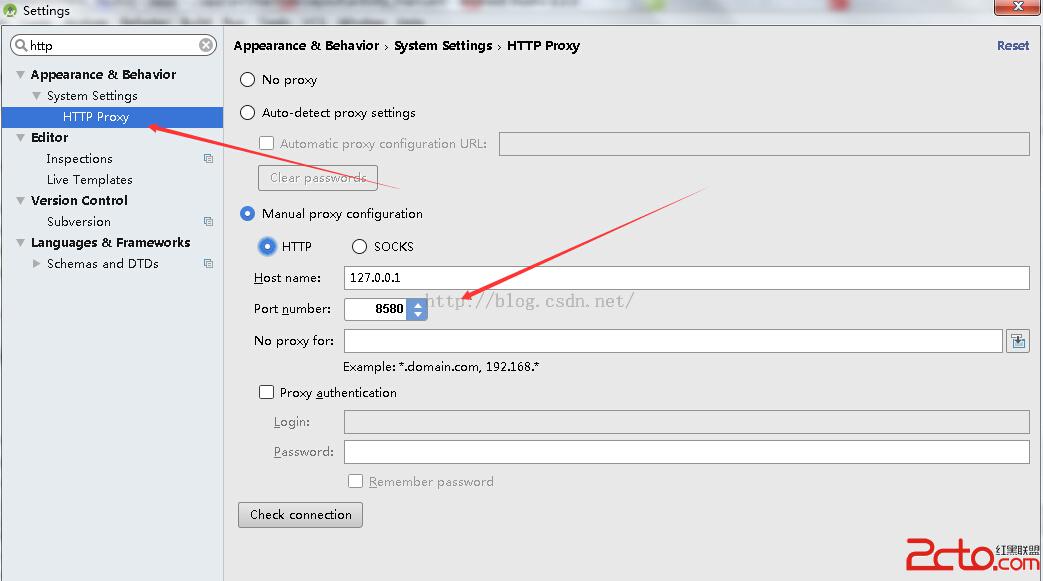The width and height of the screenshot is (1043, 581).
Task: Click the Port number field
Action: (x=375, y=309)
